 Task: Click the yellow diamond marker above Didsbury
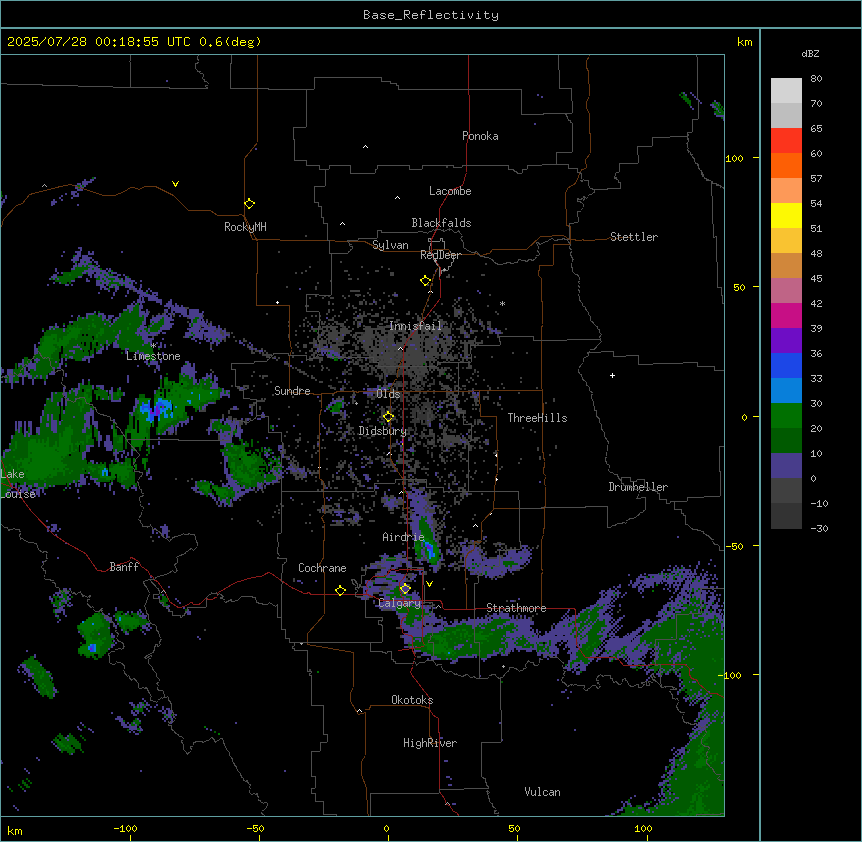[x=388, y=417]
